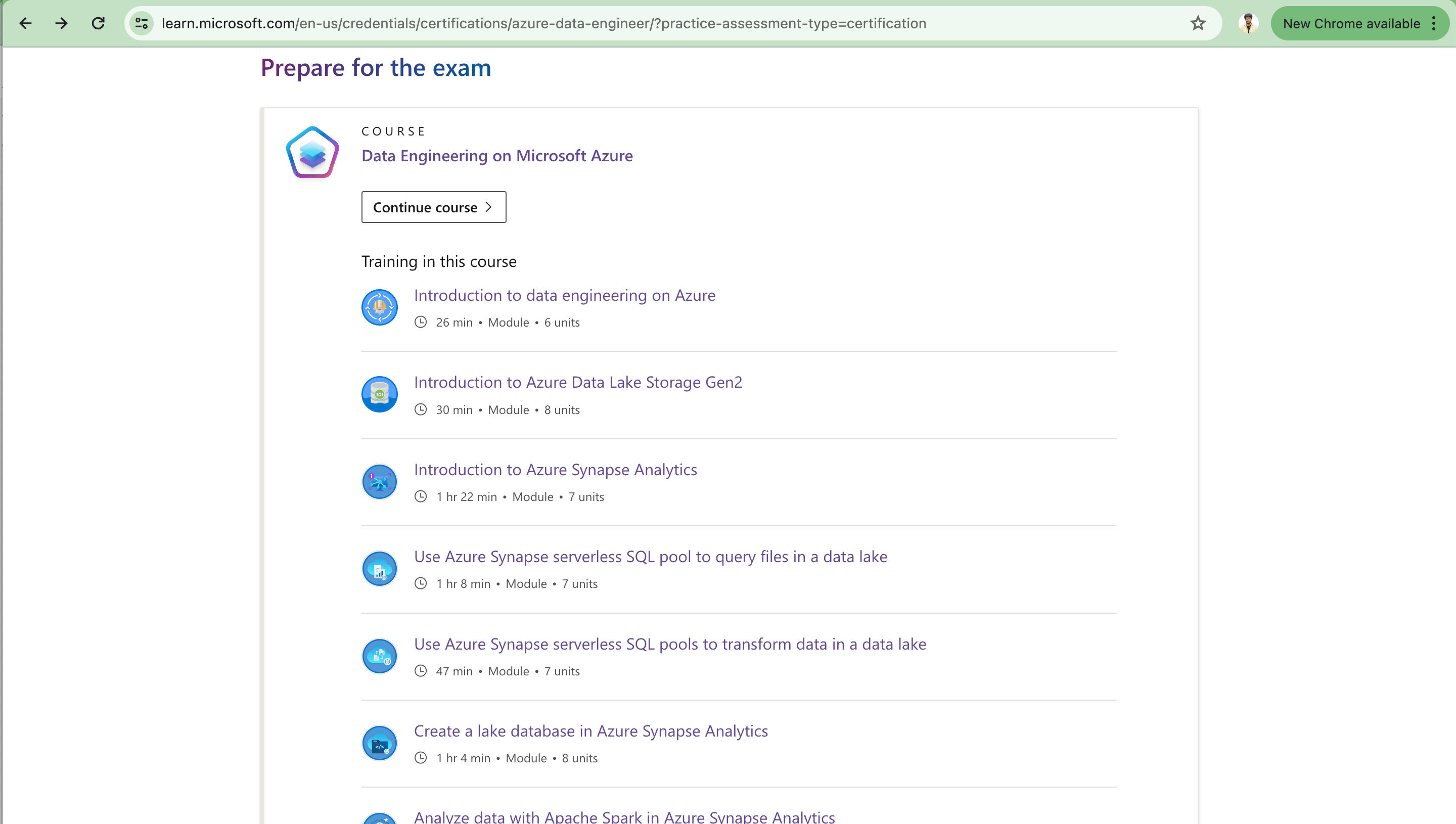
Task: Click lake database module icon
Action: pyautogui.click(x=379, y=743)
